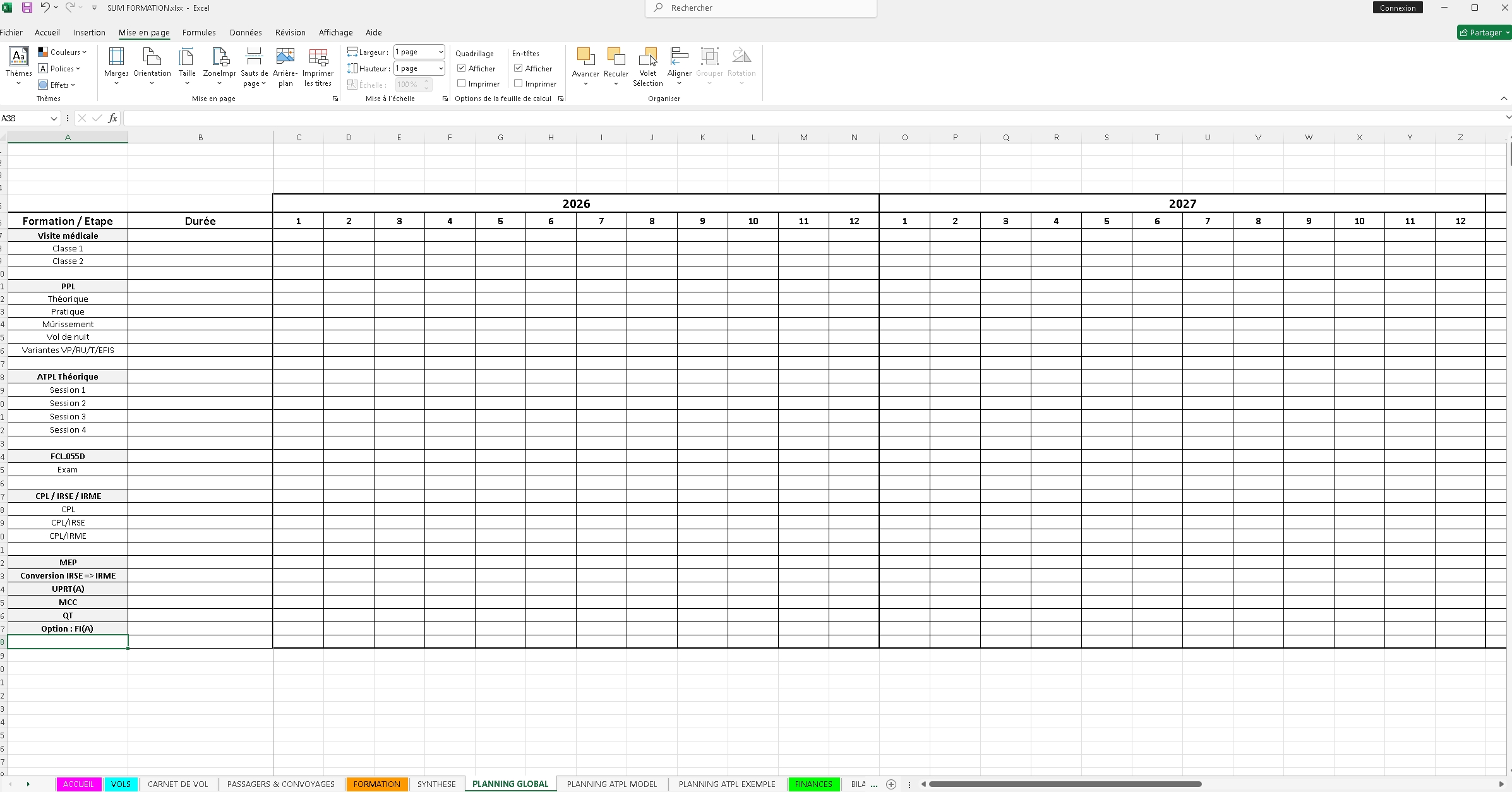
Task: Toggle En-têtes Afficher checkbox
Action: coord(519,68)
